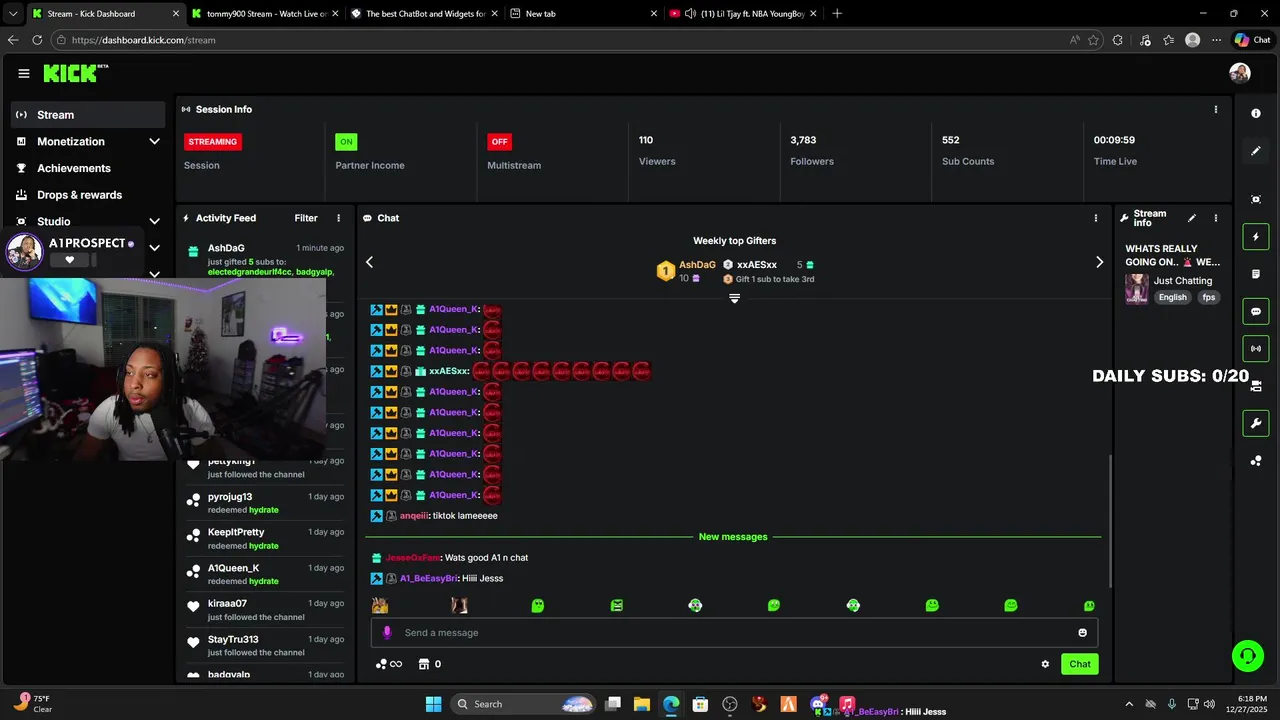Open the hamburger navigation menu
This screenshot has height=720, width=1280.
pyautogui.click(x=23, y=73)
